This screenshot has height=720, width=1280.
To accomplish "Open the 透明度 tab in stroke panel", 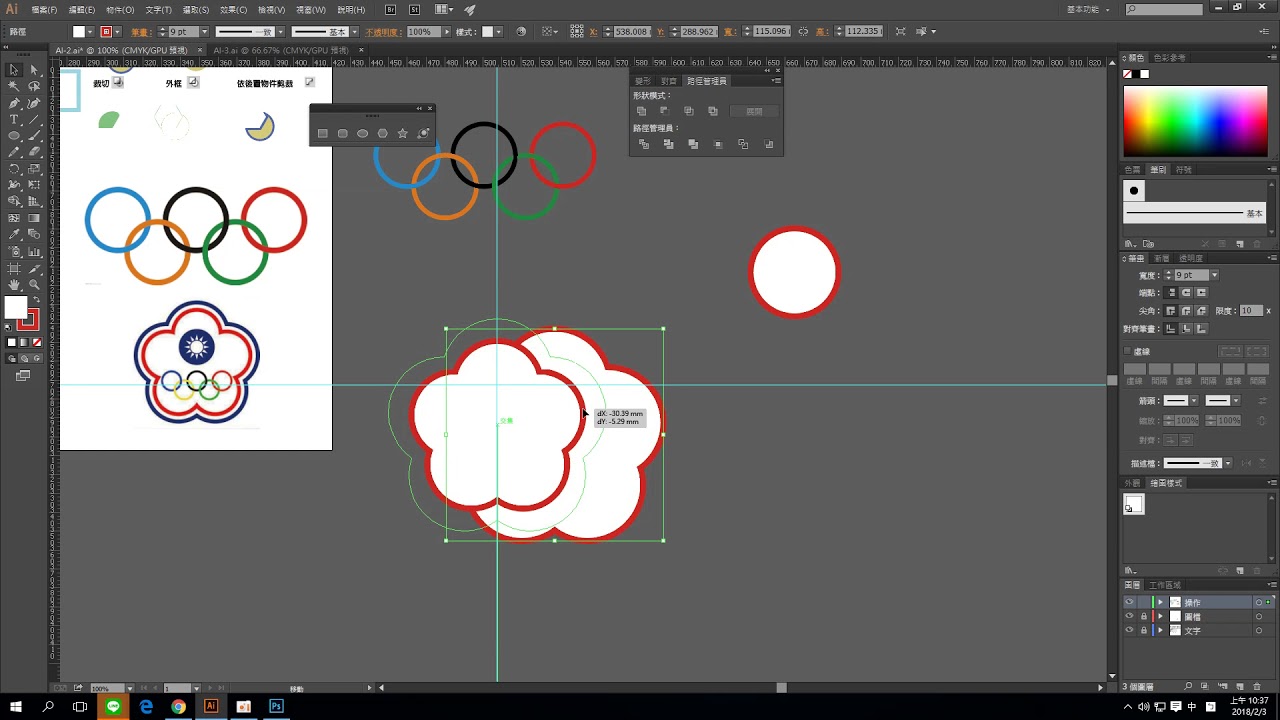I will [1190, 258].
